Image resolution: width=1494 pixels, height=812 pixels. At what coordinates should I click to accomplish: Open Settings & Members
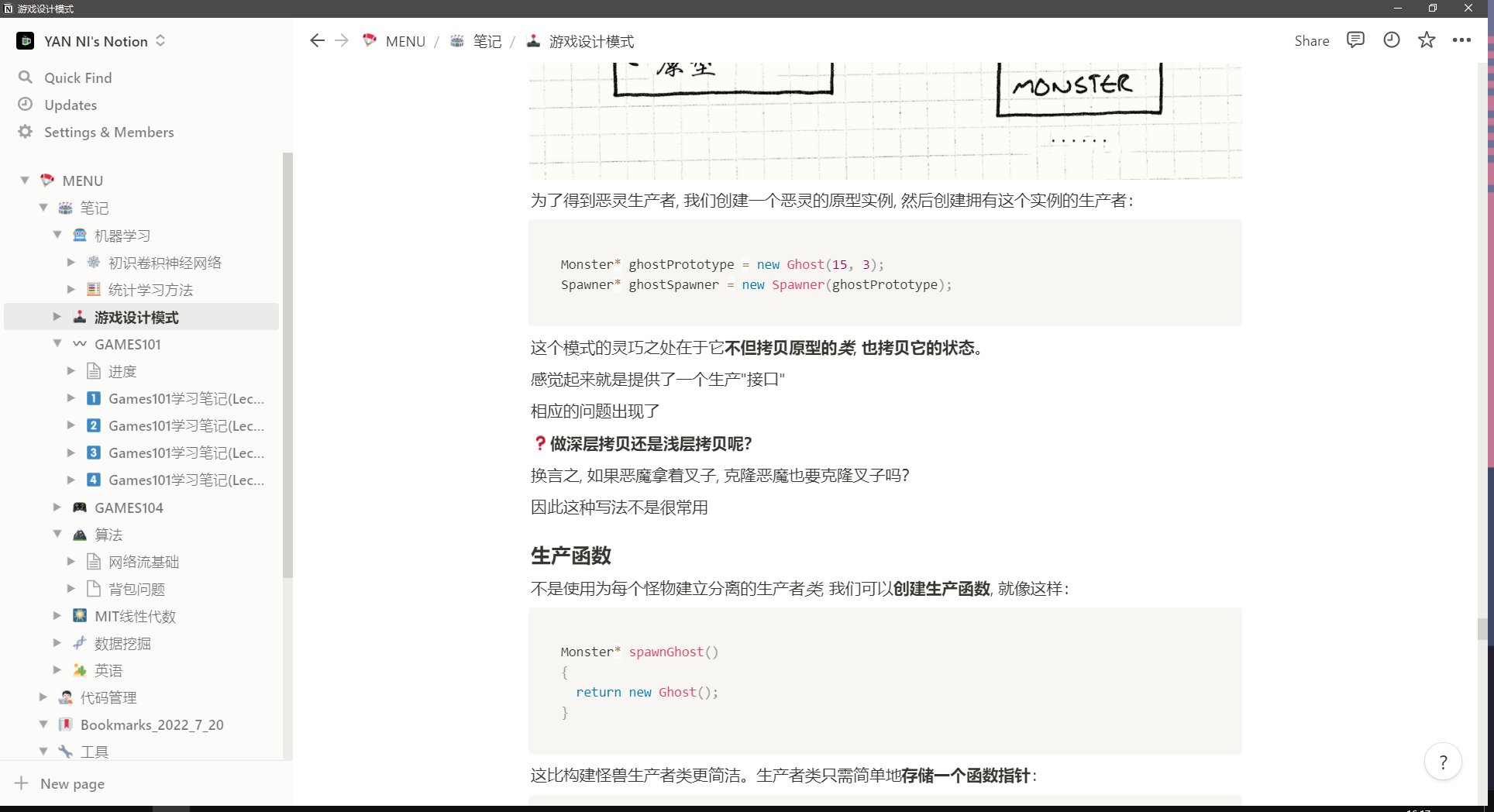(x=108, y=132)
